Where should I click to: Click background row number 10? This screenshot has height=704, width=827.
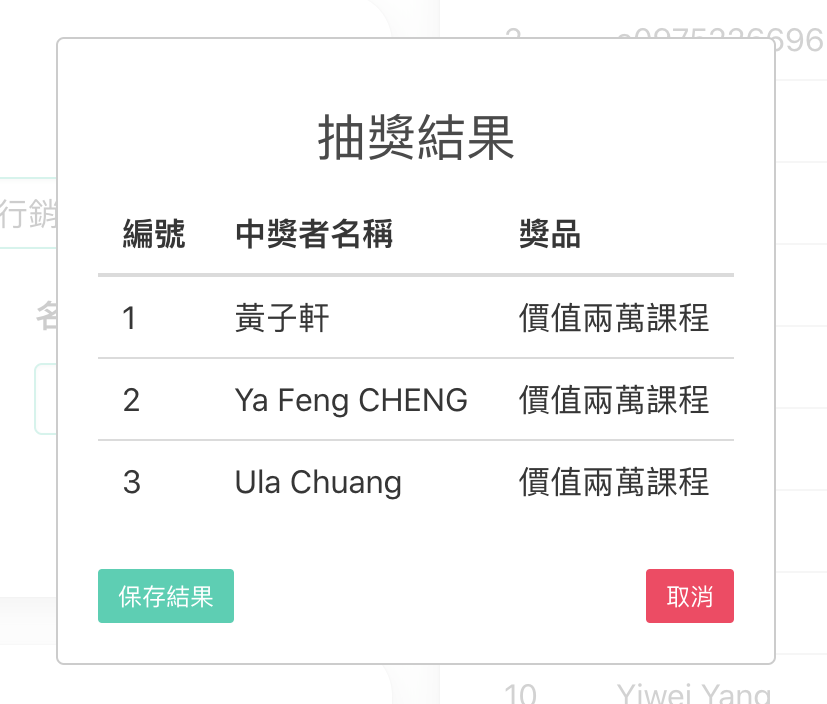point(521,693)
